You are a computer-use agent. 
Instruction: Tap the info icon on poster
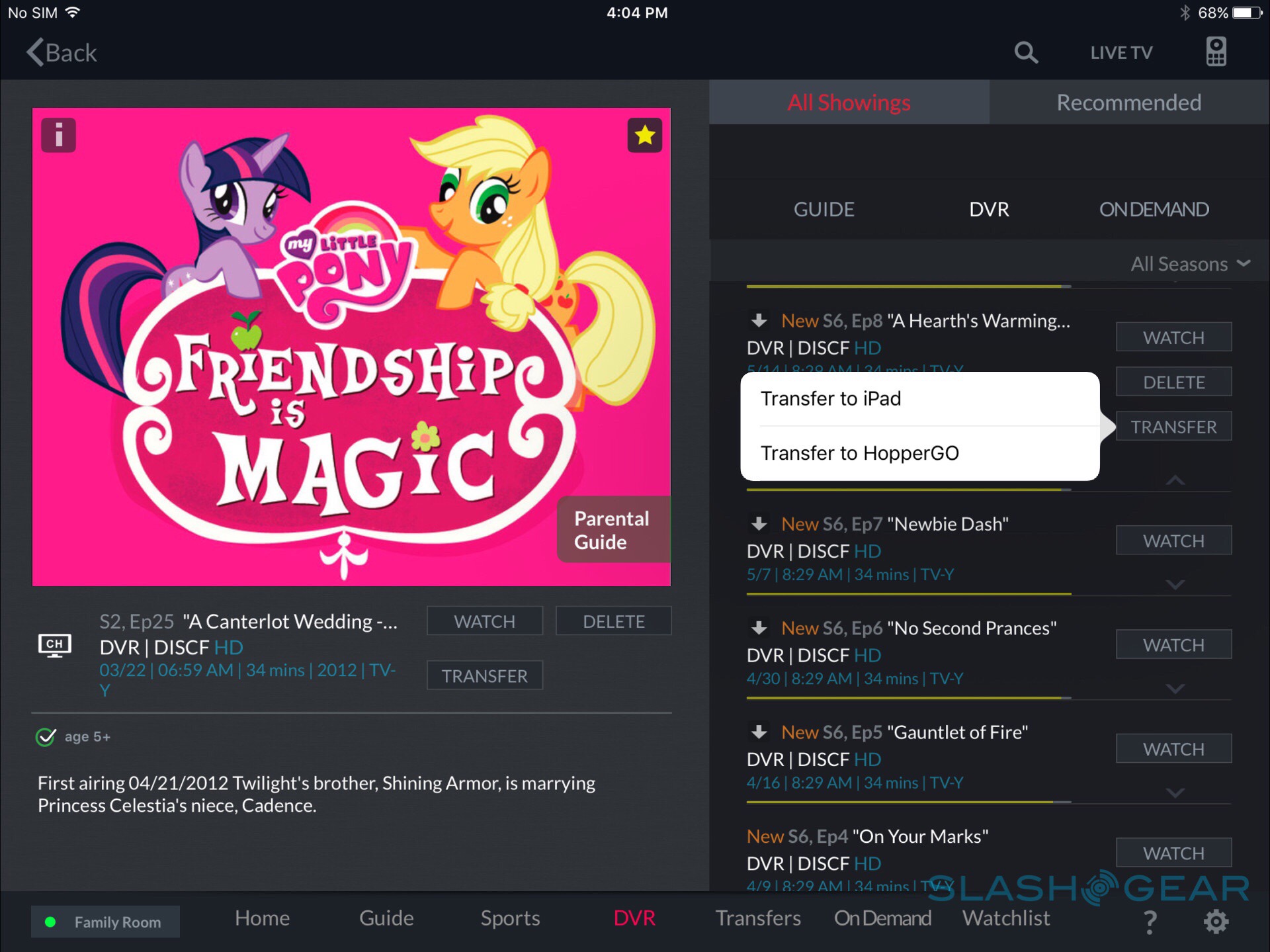point(58,136)
